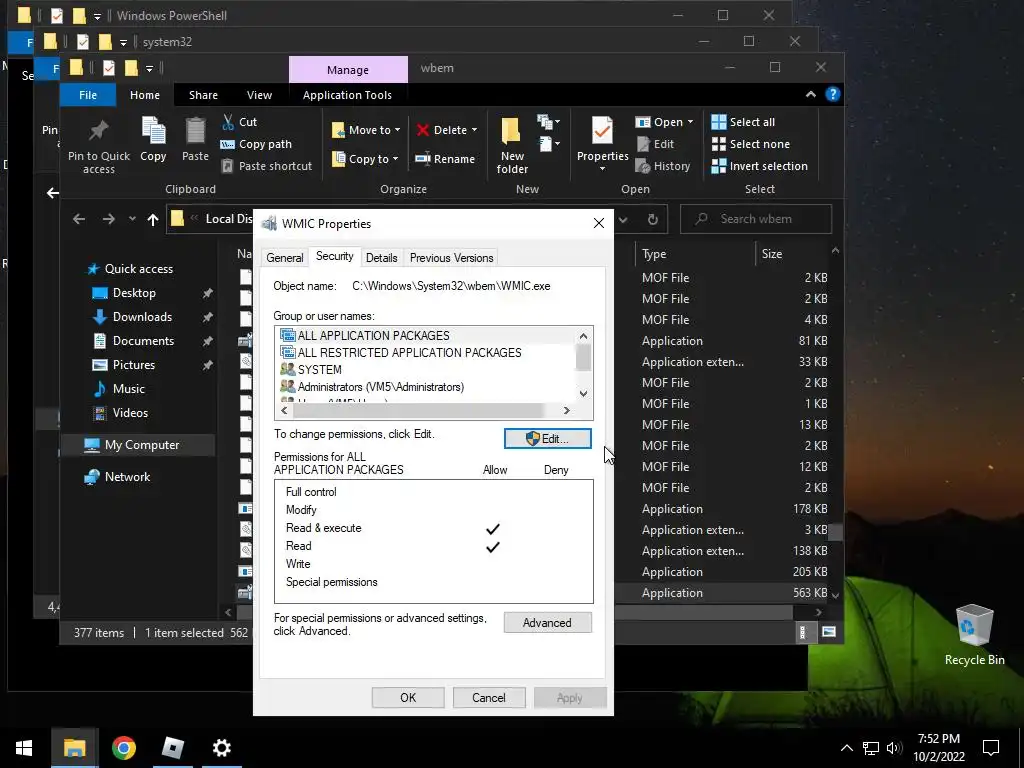Click the Copy ribbon icon
This screenshot has height=768, width=1024.
click(153, 140)
